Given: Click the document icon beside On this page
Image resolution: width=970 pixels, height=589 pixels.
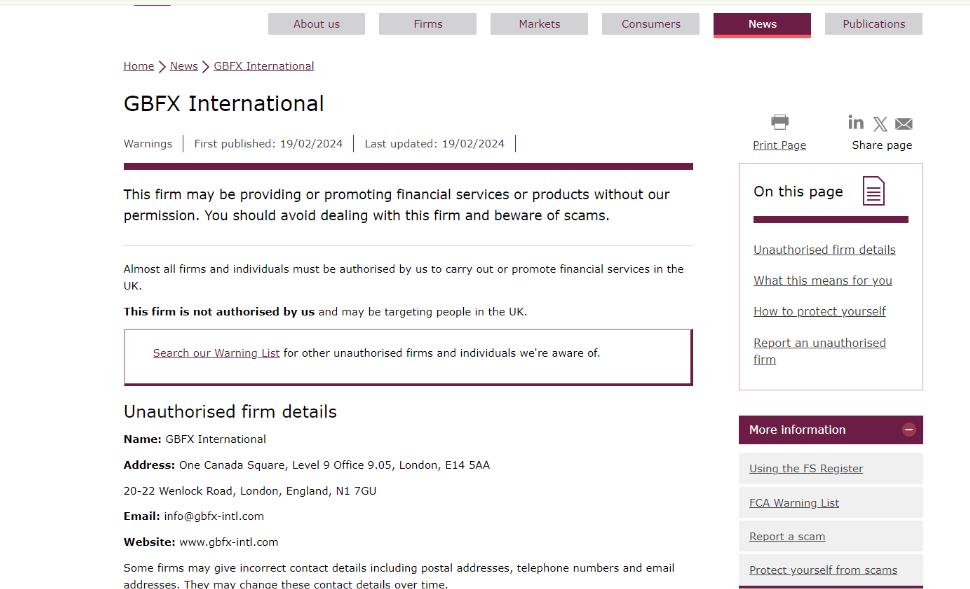Looking at the screenshot, I should coord(873,191).
